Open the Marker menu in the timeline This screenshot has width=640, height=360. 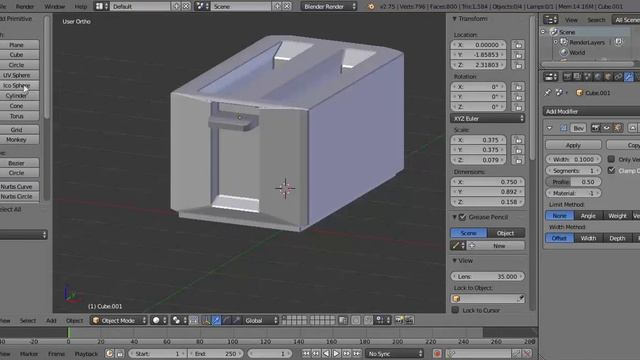pos(29,354)
